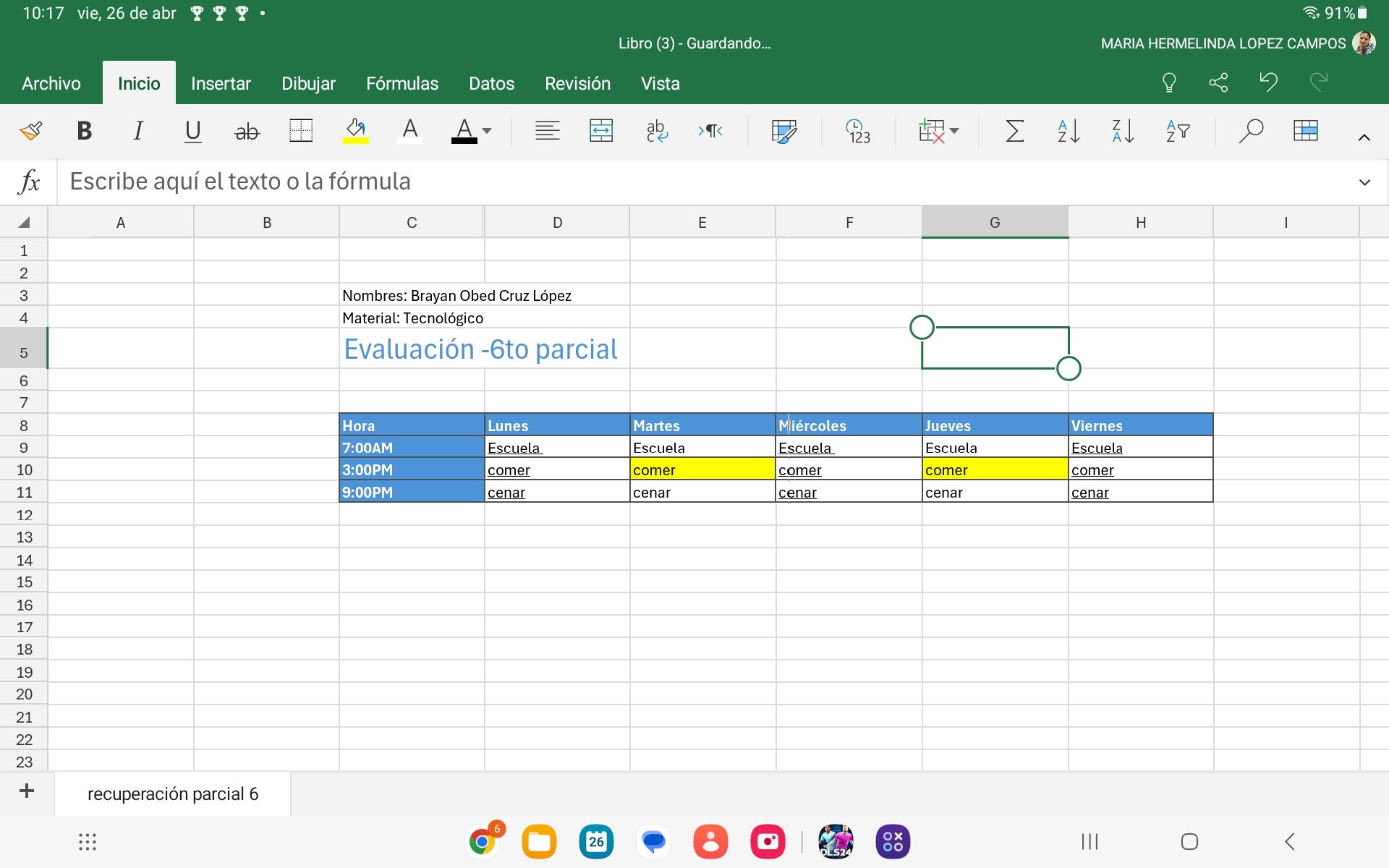
Task: Click the Merge and Center icon
Action: point(600,131)
